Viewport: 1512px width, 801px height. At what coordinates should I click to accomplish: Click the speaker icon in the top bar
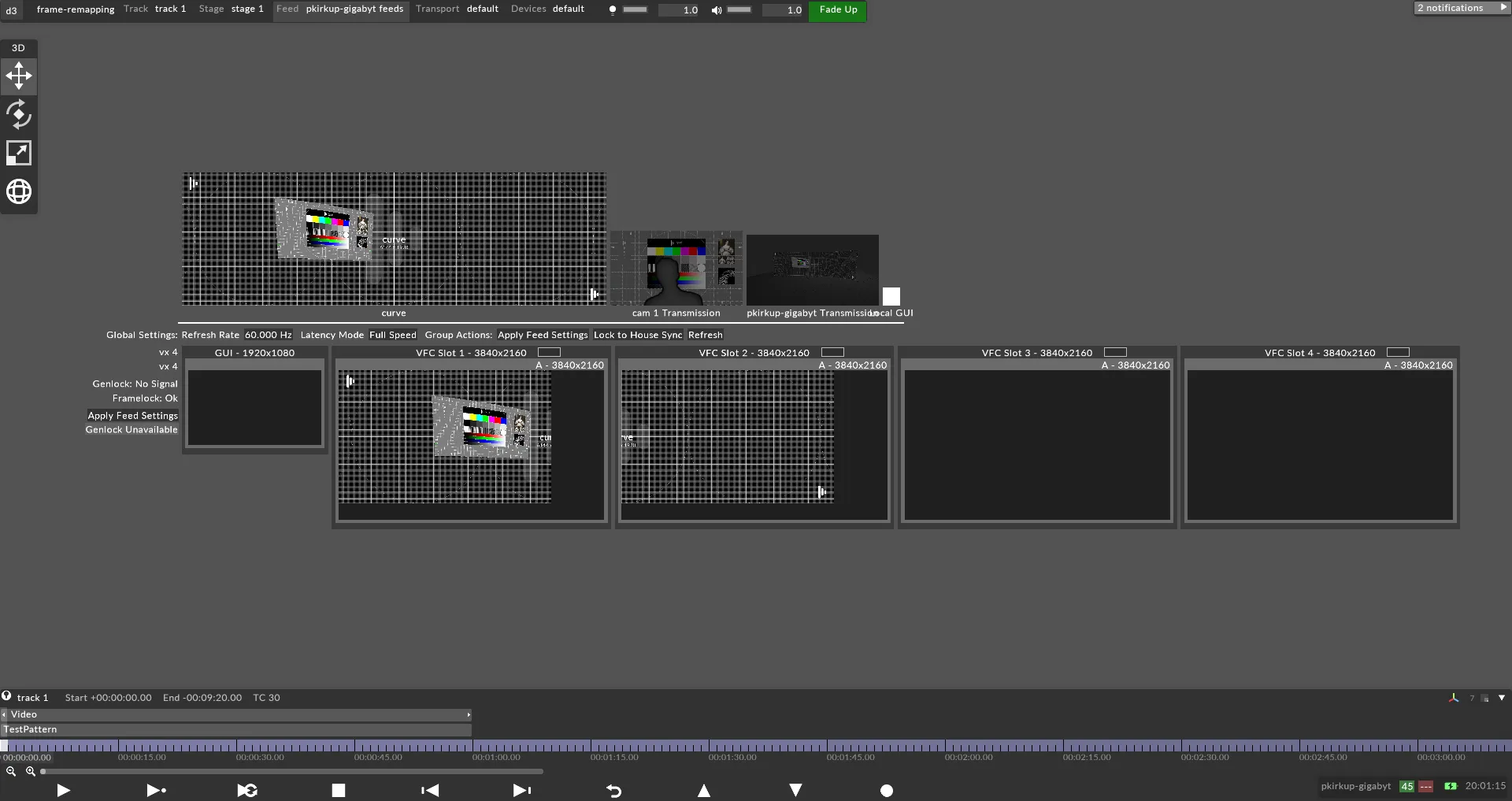pyautogui.click(x=716, y=10)
